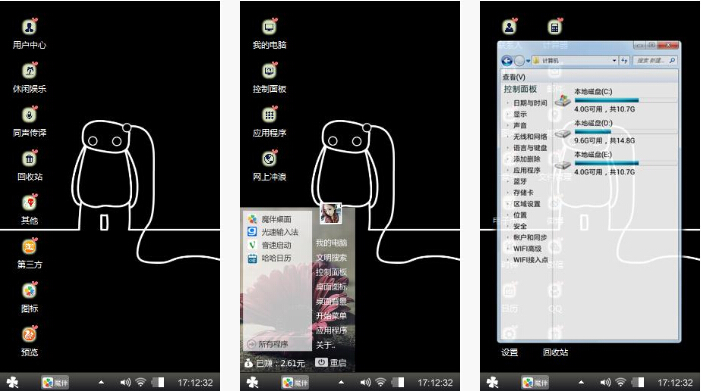Select 存储卡 in the control panel tree

click(523, 192)
